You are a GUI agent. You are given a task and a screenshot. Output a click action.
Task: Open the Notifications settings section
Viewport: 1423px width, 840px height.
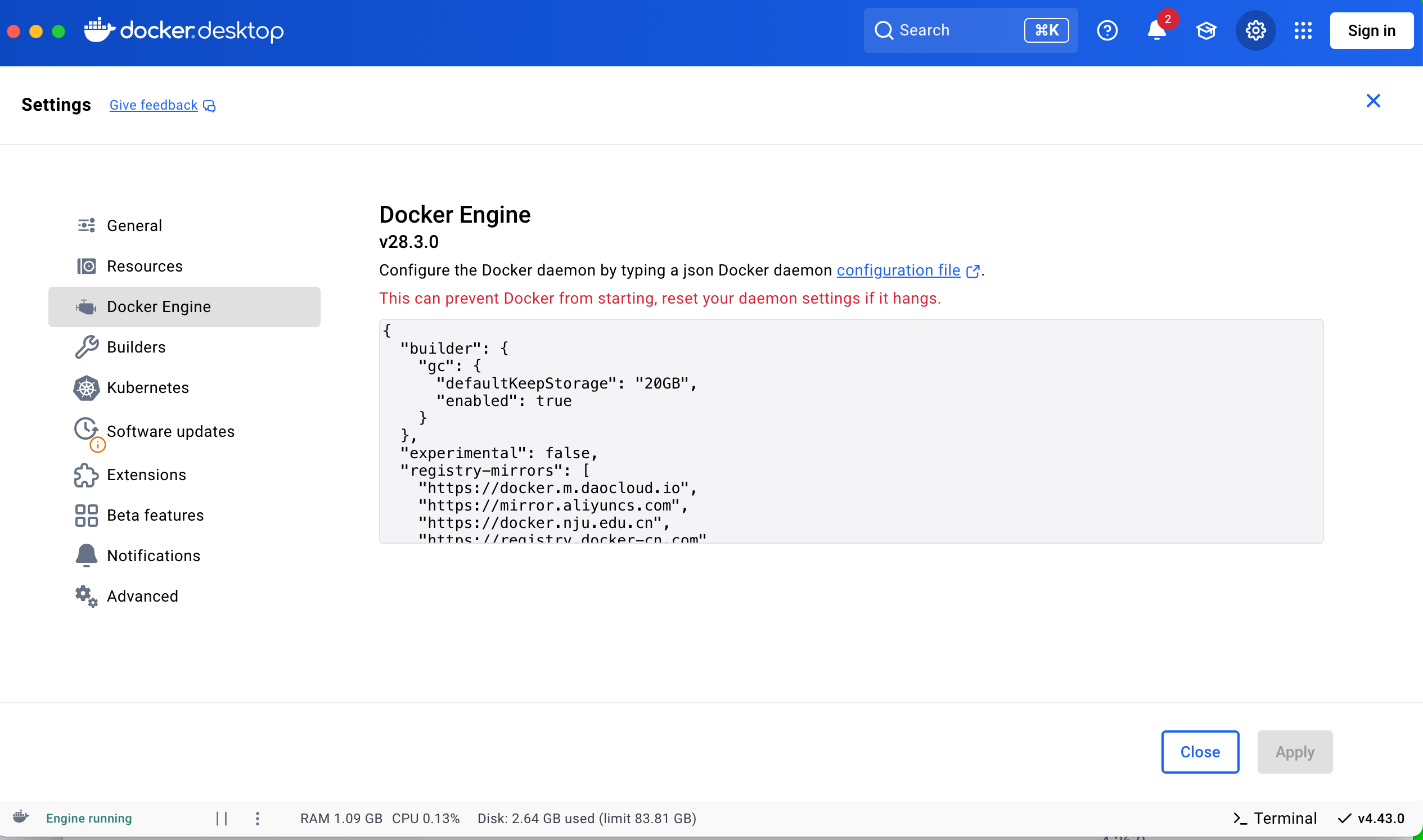pyautogui.click(x=184, y=556)
